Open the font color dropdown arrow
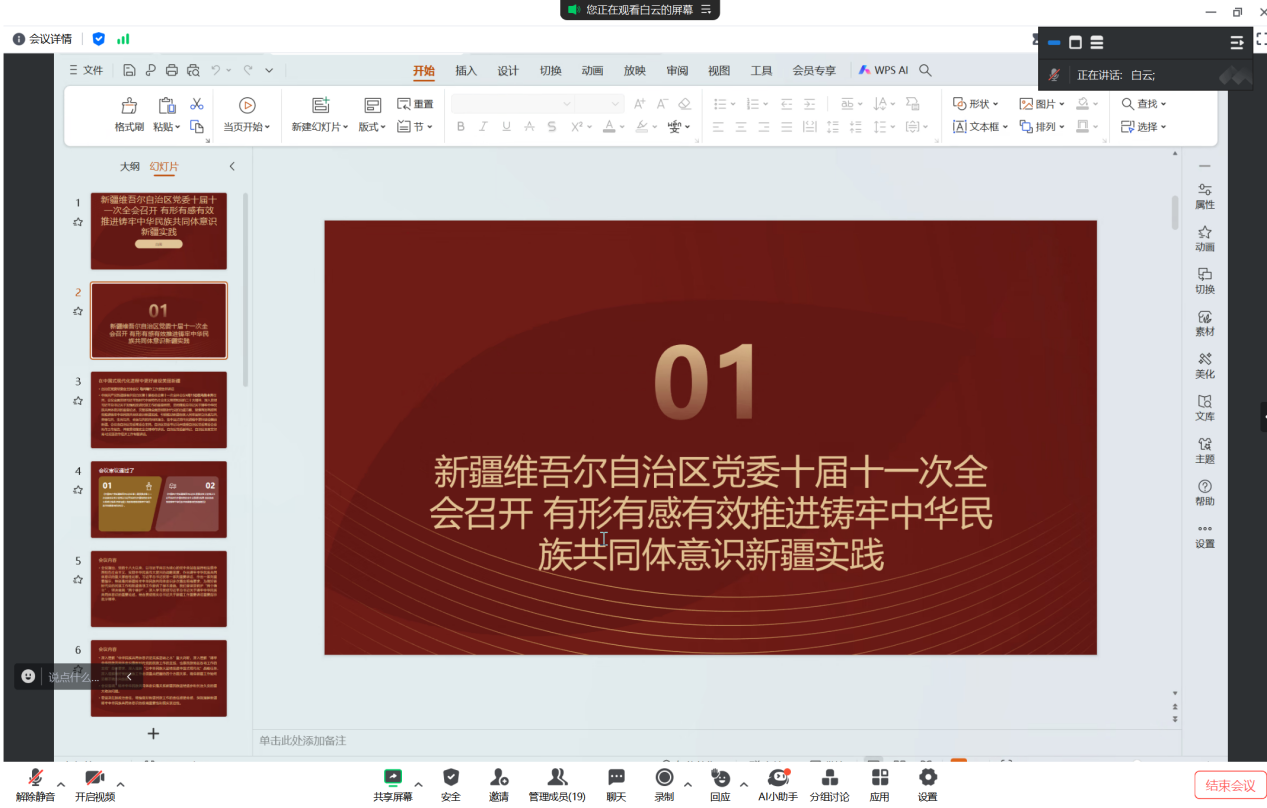 pos(623,127)
